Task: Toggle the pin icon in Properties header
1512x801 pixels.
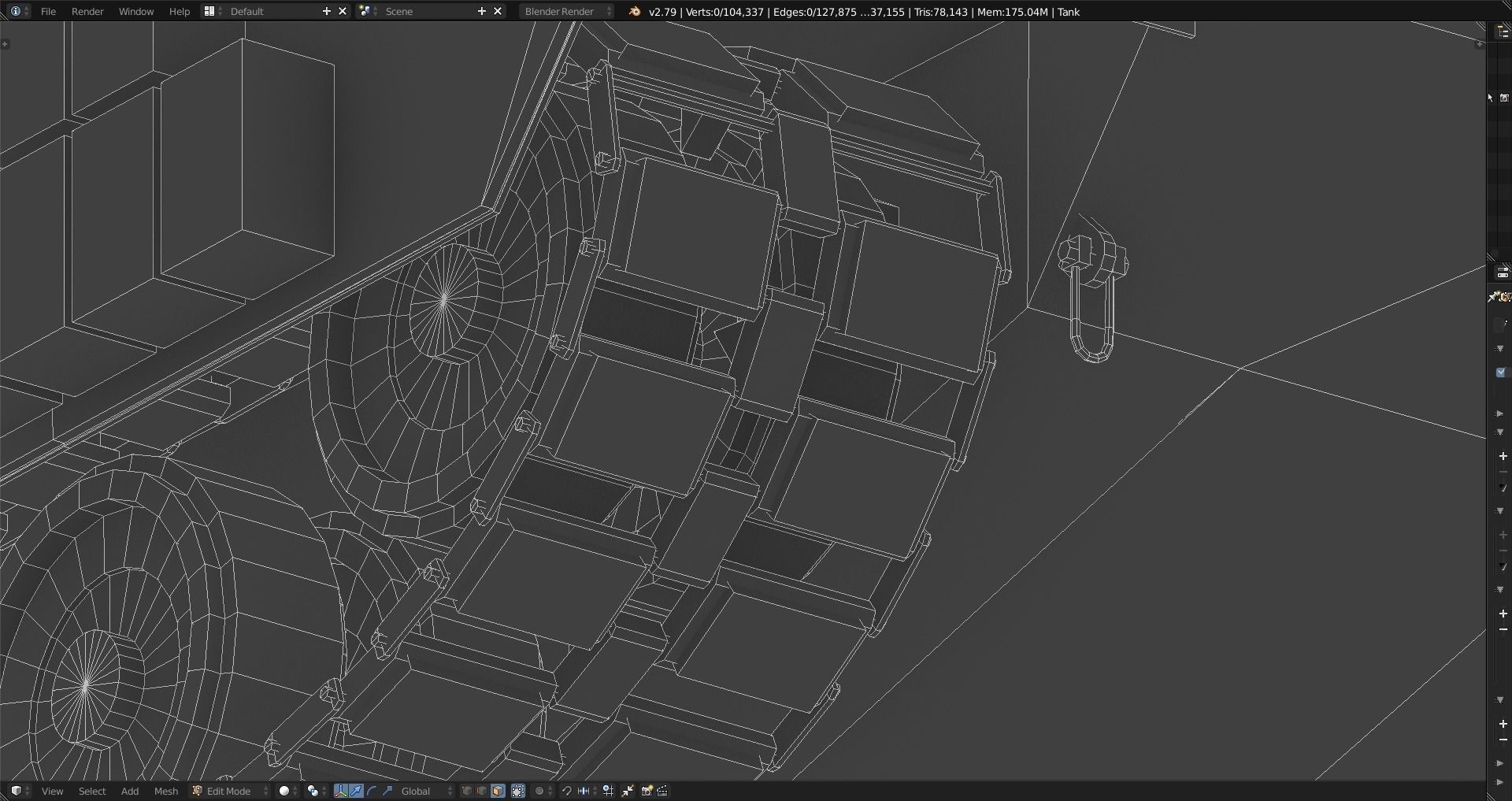Action: tap(1492, 297)
